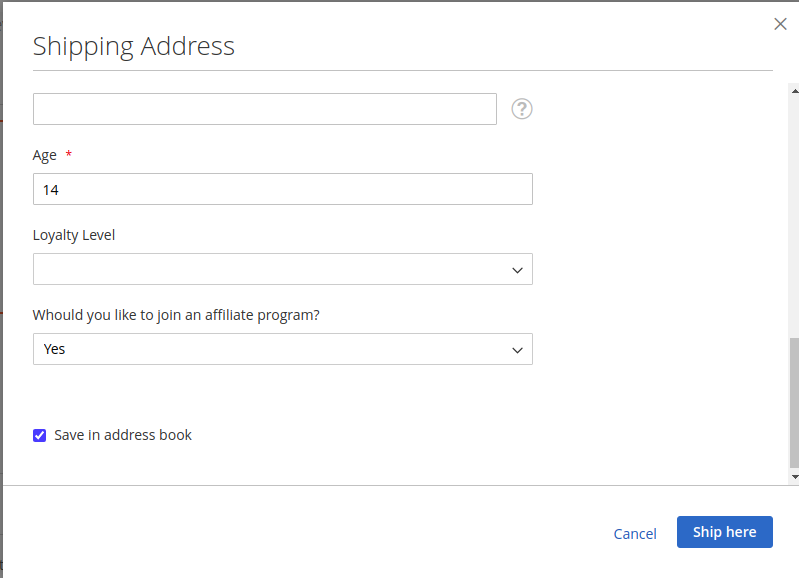Grab the vertical scrollbar thumb
This screenshot has width=799, height=578.
tap(794, 402)
